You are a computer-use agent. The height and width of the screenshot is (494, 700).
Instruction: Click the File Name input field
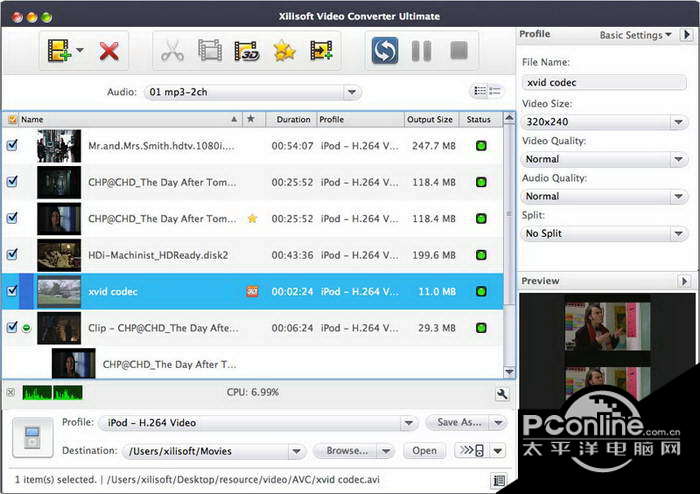(604, 83)
